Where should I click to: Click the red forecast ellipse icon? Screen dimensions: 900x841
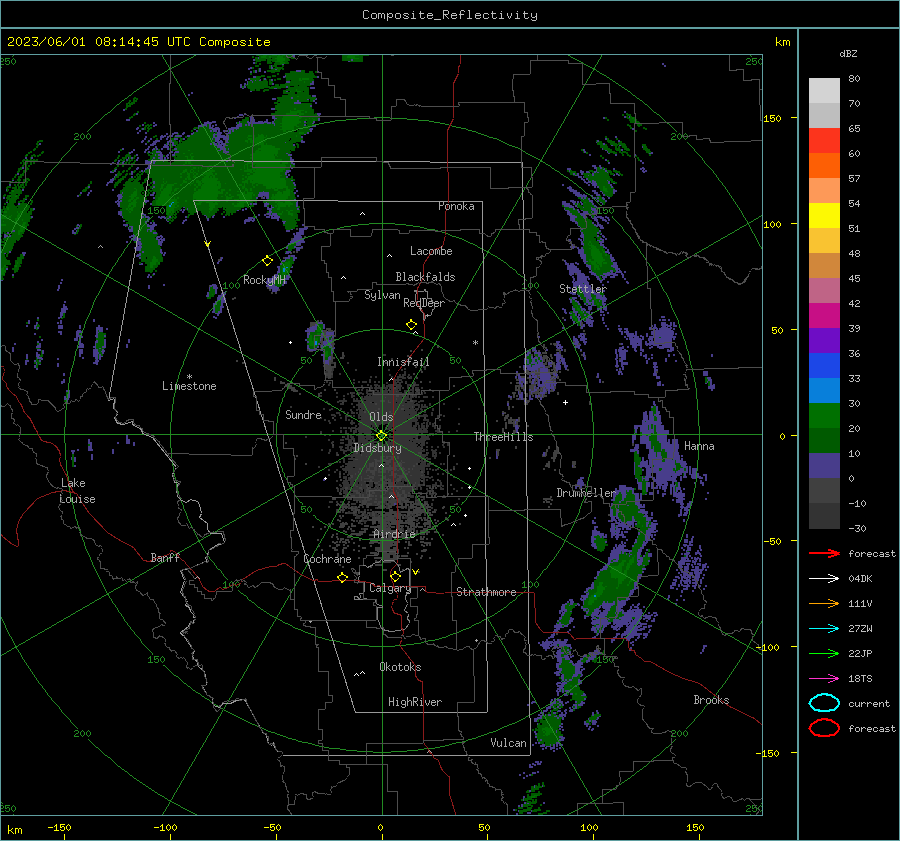tap(824, 728)
